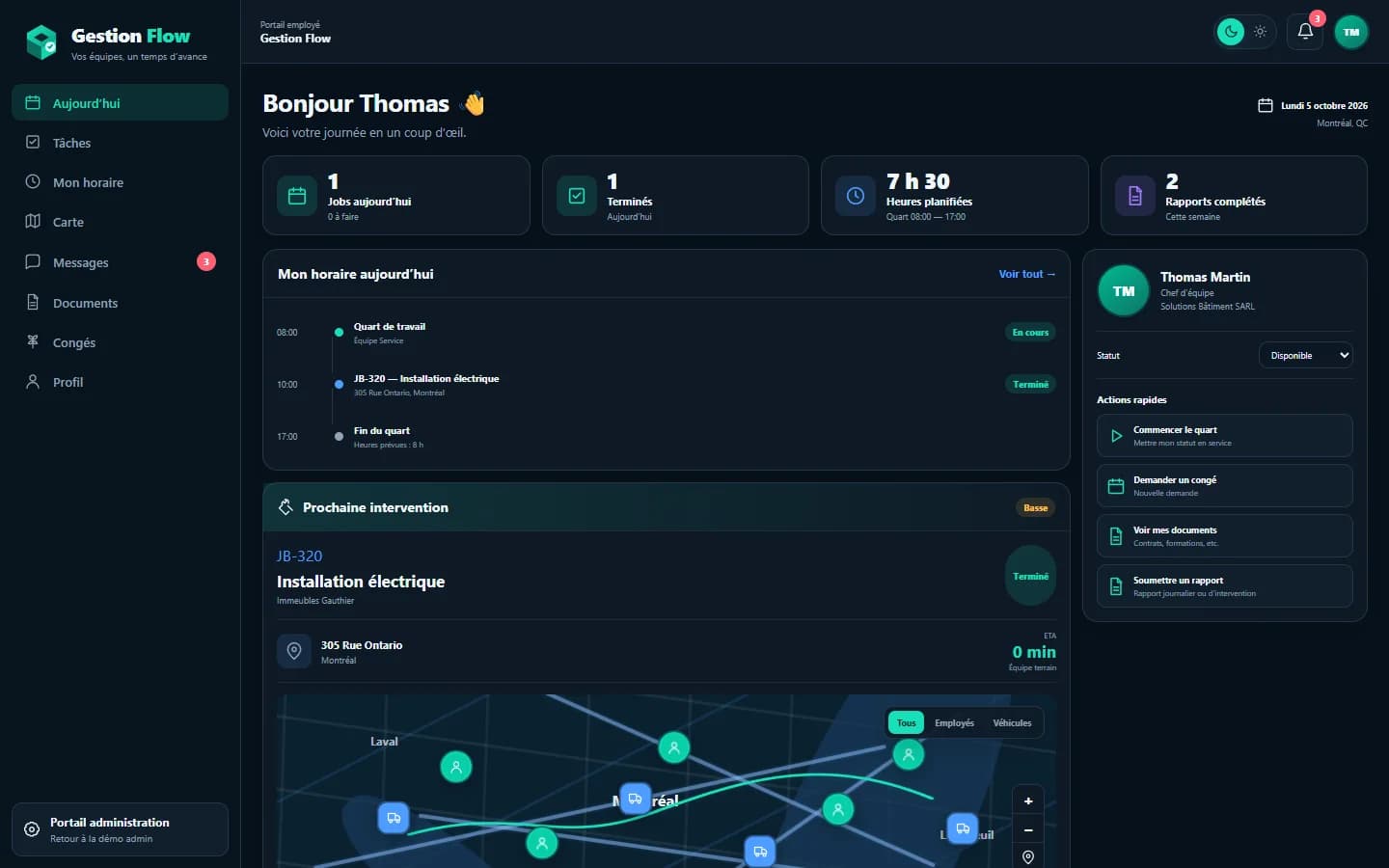Image resolution: width=1389 pixels, height=868 pixels.
Task: Click check icon on Terminés card
Action: [577, 196]
